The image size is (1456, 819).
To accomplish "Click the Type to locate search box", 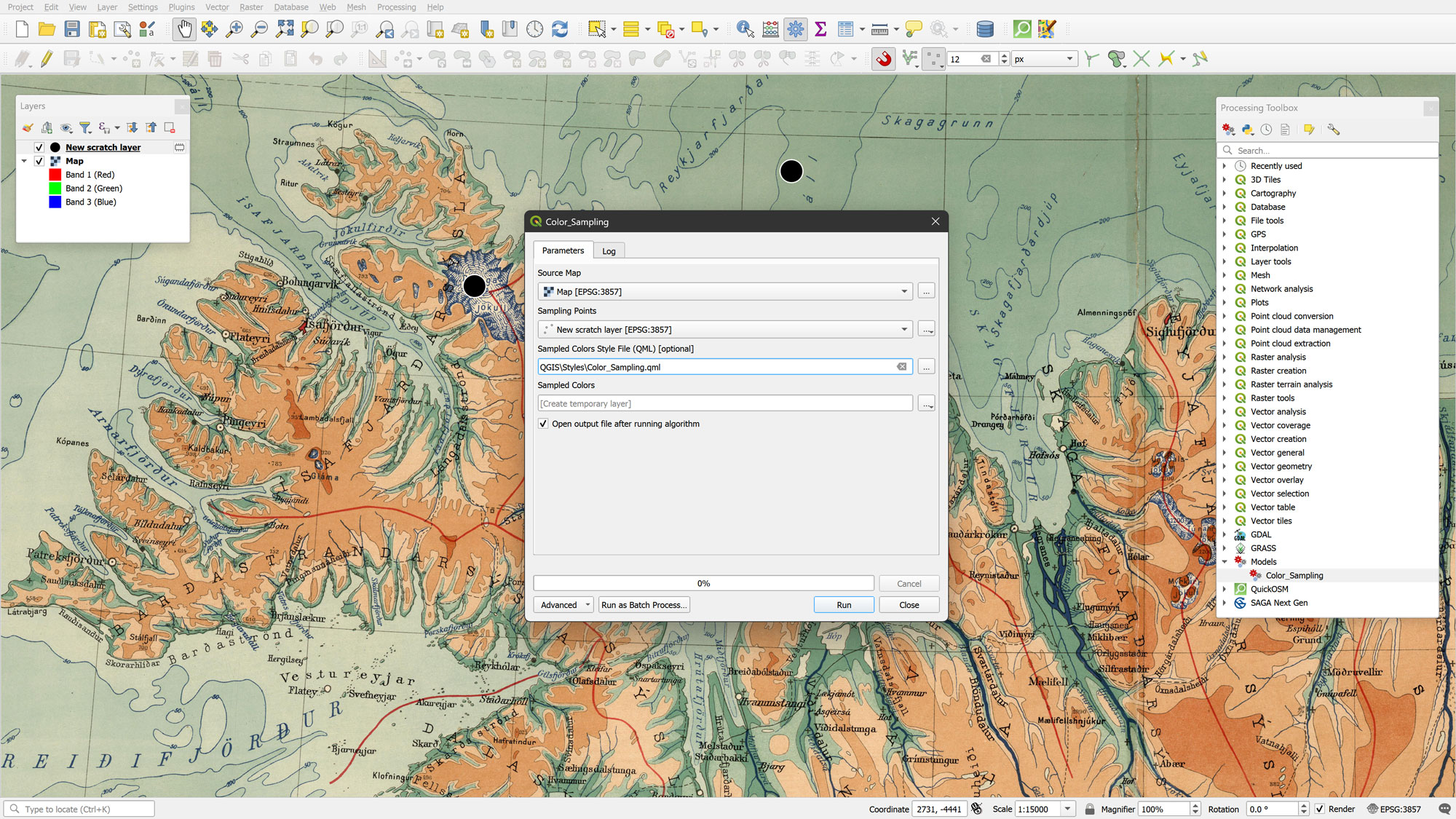I will pos(79,809).
